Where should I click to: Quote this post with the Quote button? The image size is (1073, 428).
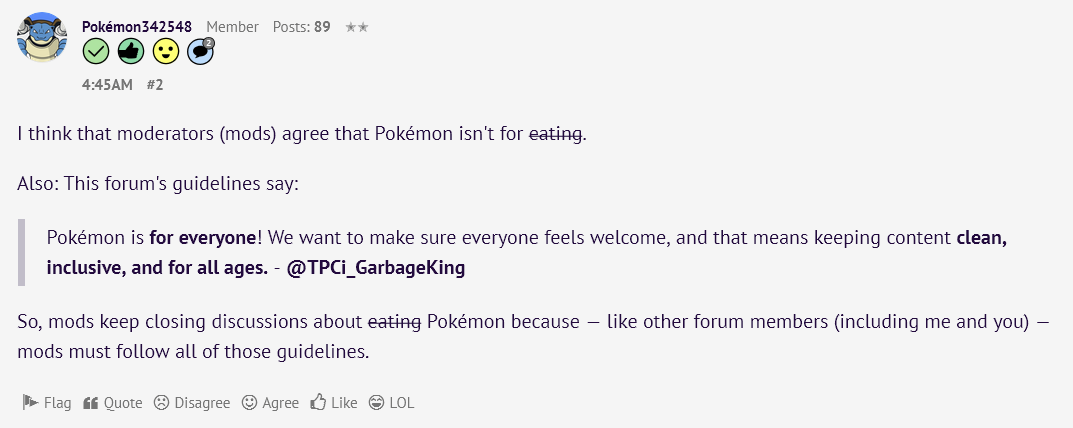112,403
